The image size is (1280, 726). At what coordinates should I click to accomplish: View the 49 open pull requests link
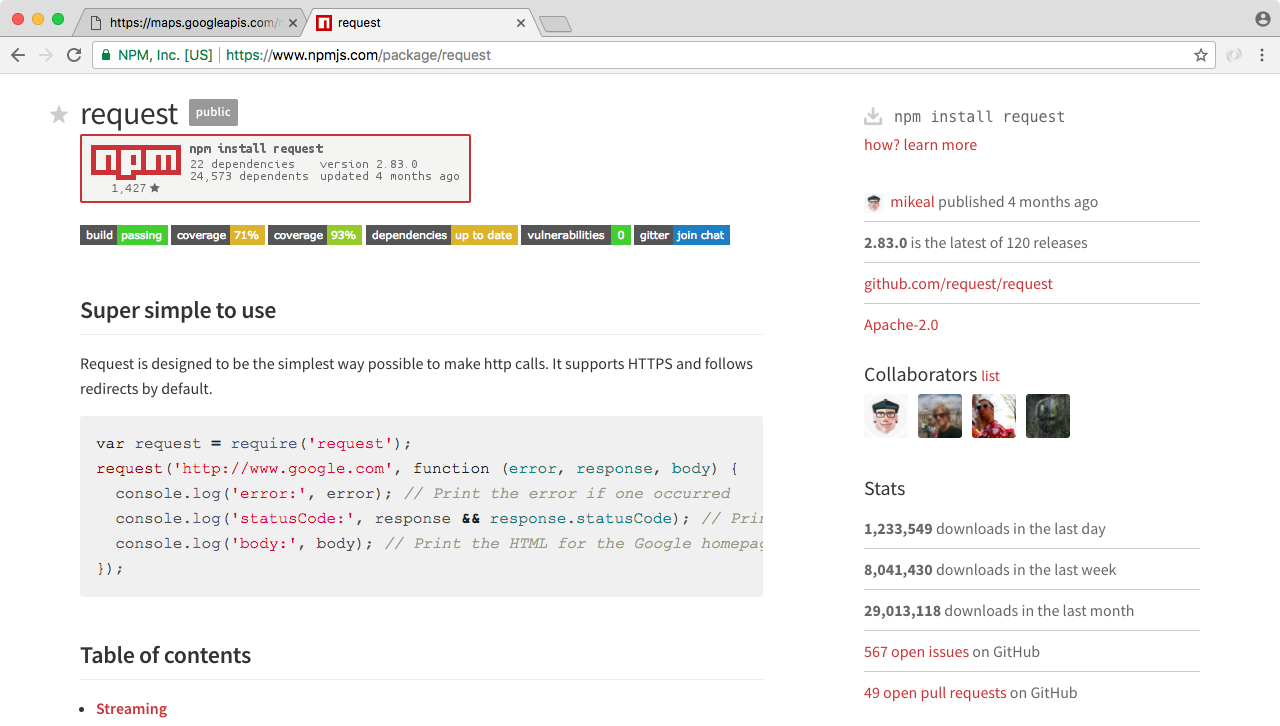[935, 693]
